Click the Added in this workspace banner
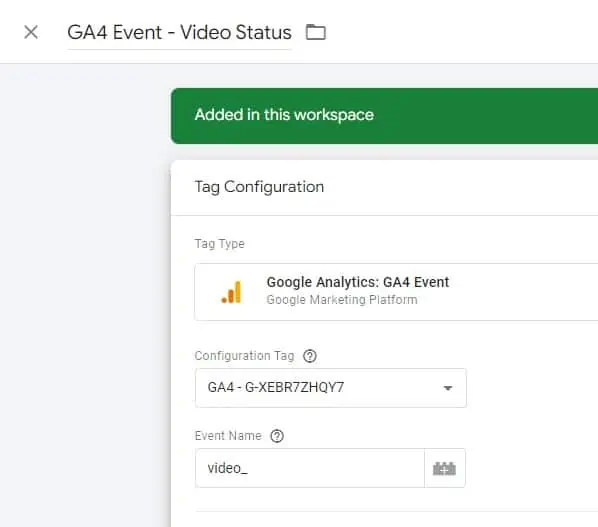 coord(384,116)
